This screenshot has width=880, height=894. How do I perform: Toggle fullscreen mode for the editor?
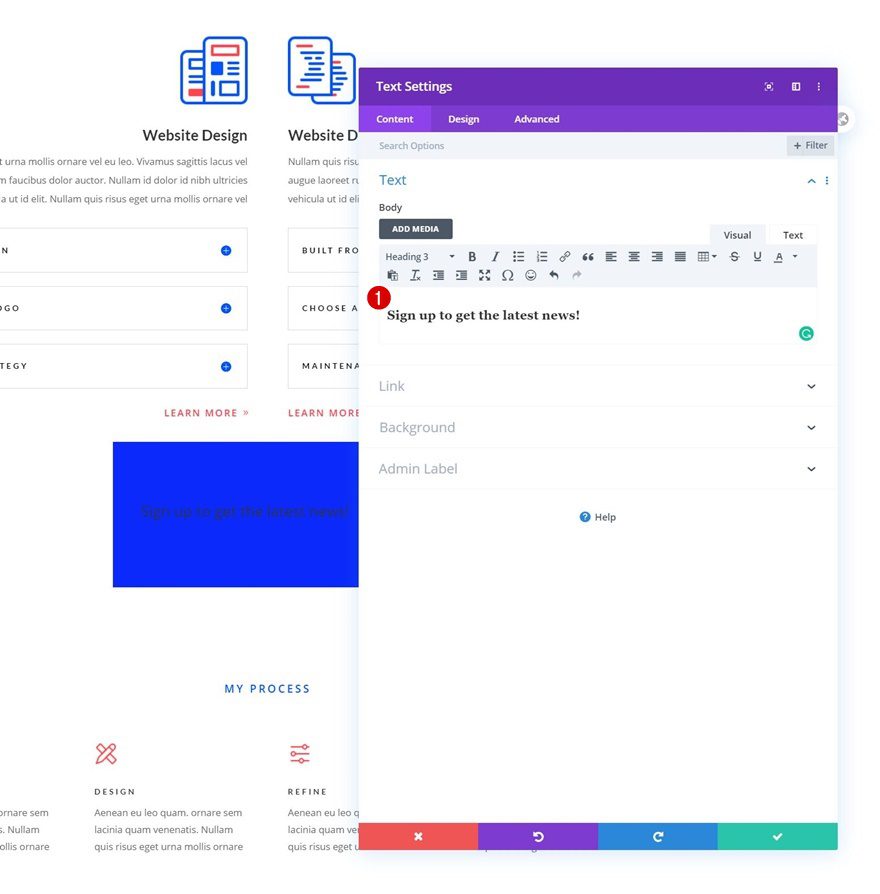[484, 275]
